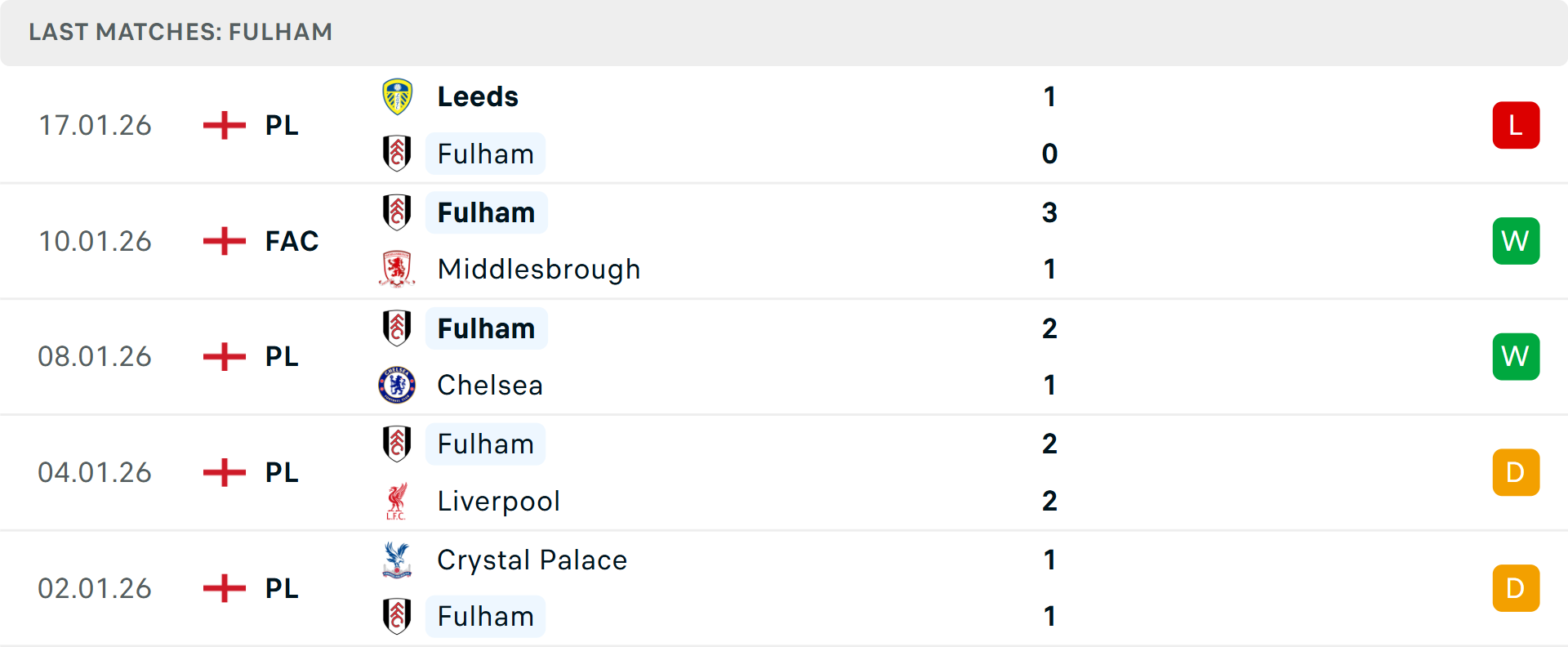Click the Middlesbrough club crest icon
The image size is (1568, 647).
click(397, 269)
